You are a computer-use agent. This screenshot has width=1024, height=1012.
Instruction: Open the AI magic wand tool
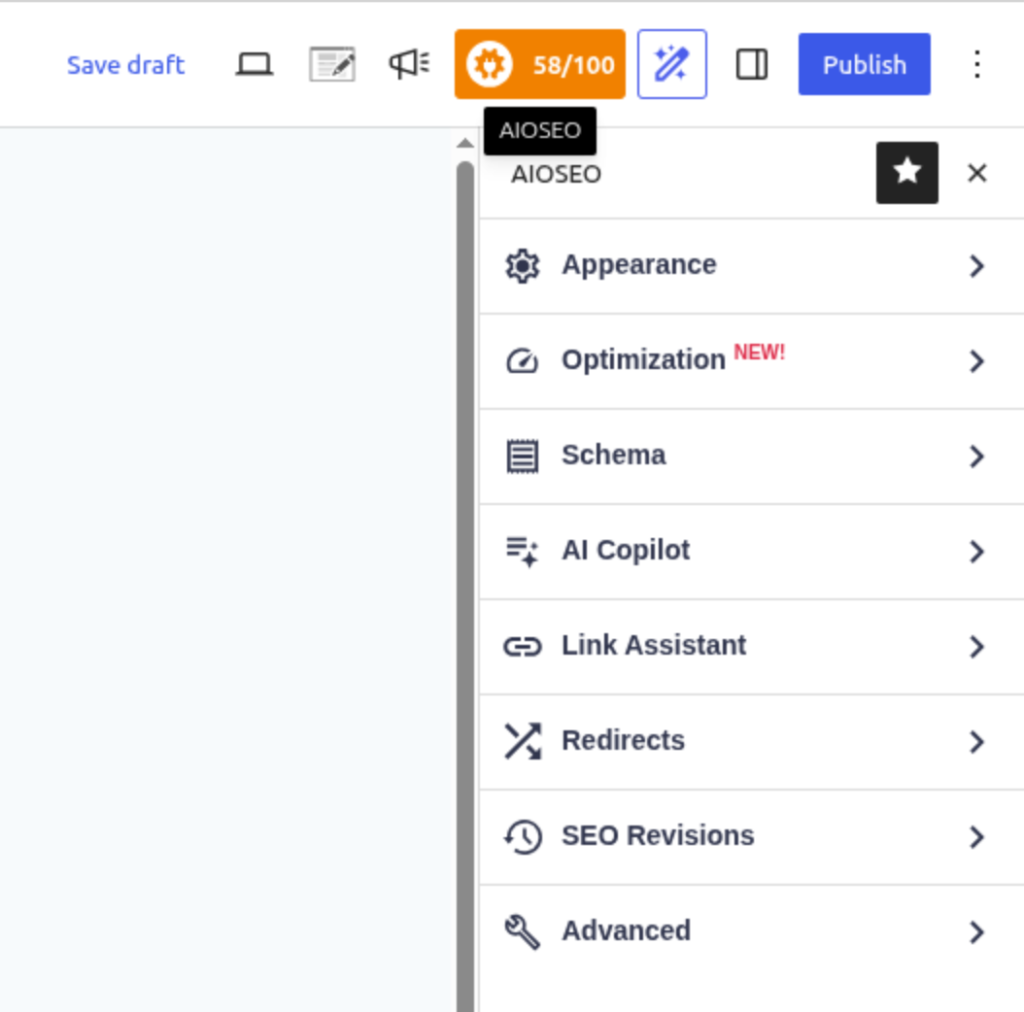tap(672, 64)
